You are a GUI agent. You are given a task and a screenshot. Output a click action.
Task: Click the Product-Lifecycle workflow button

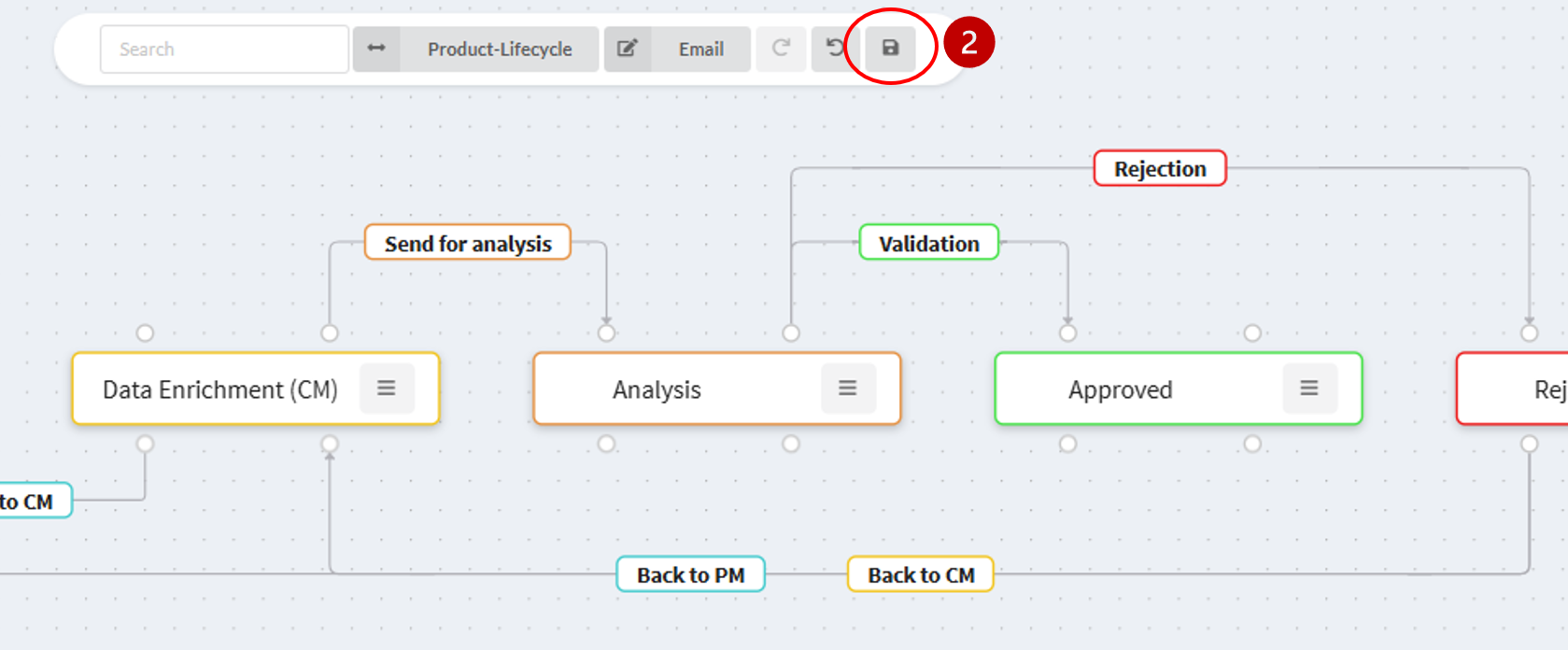click(x=500, y=49)
